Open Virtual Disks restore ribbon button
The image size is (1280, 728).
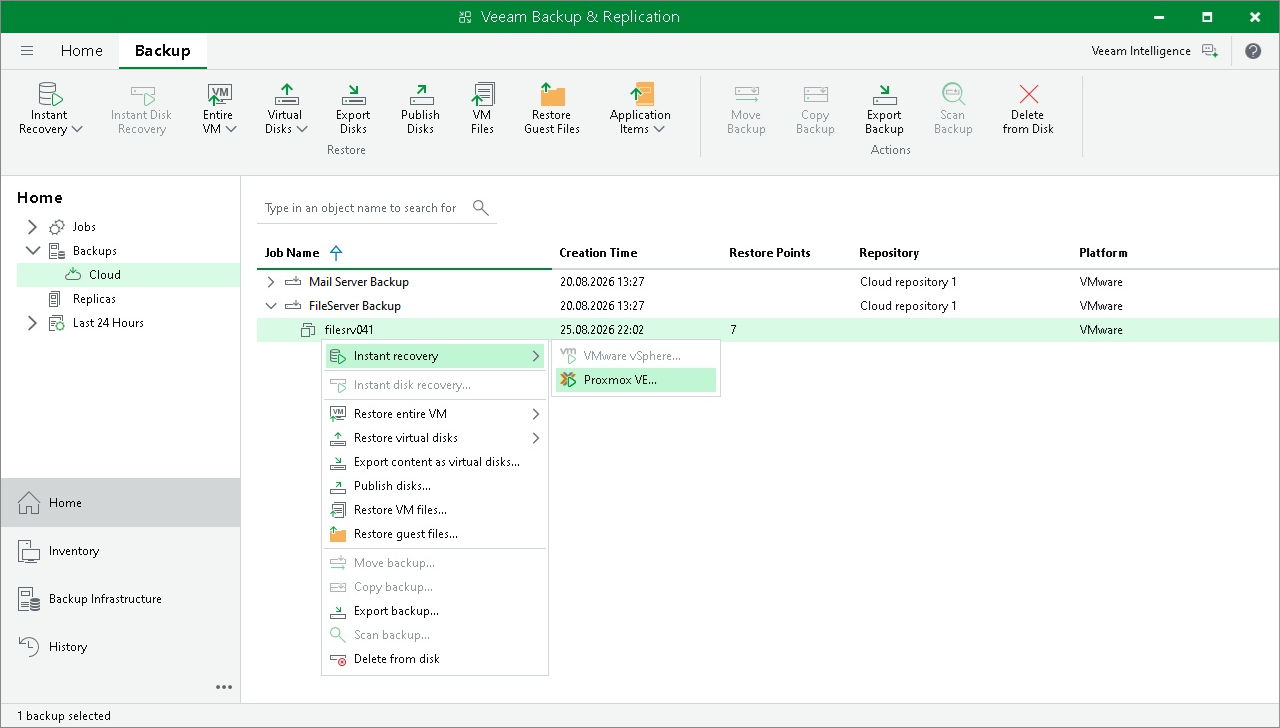click(286, 109)
